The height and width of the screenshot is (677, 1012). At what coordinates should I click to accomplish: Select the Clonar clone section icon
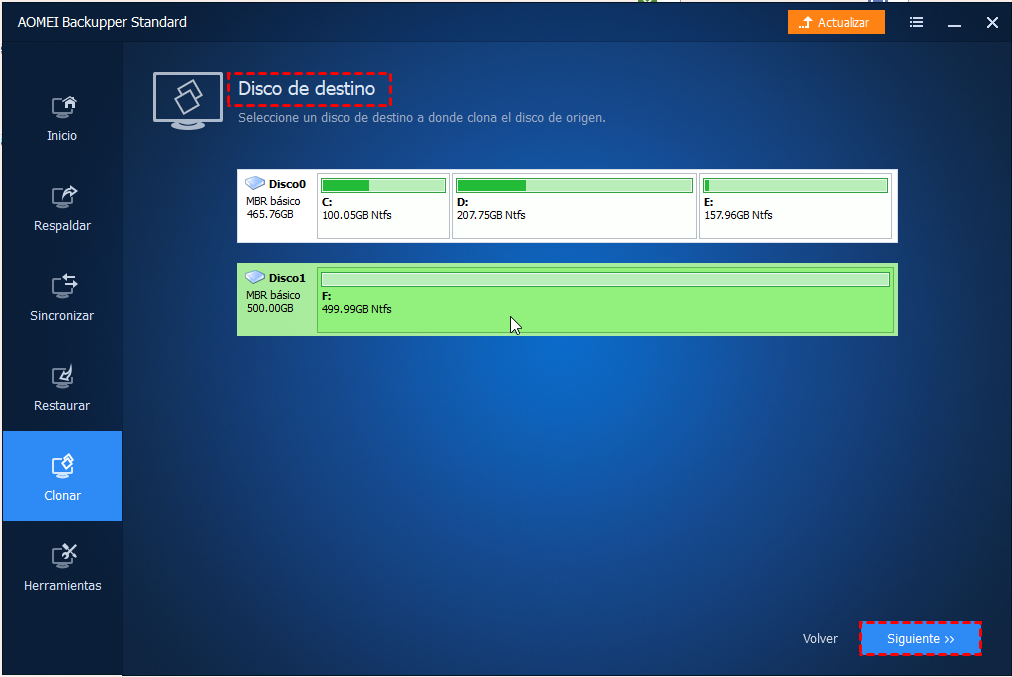click(63, 465)
